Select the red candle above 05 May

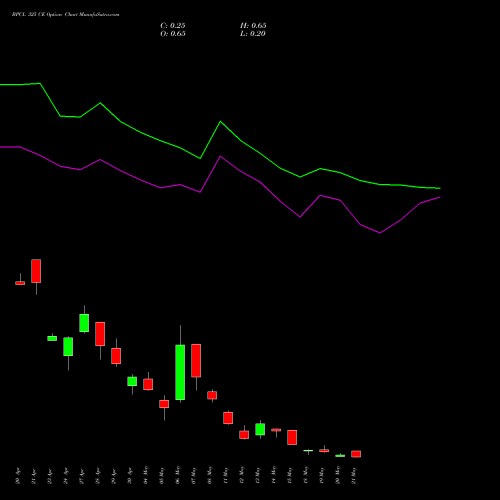(x=164, y=404)
